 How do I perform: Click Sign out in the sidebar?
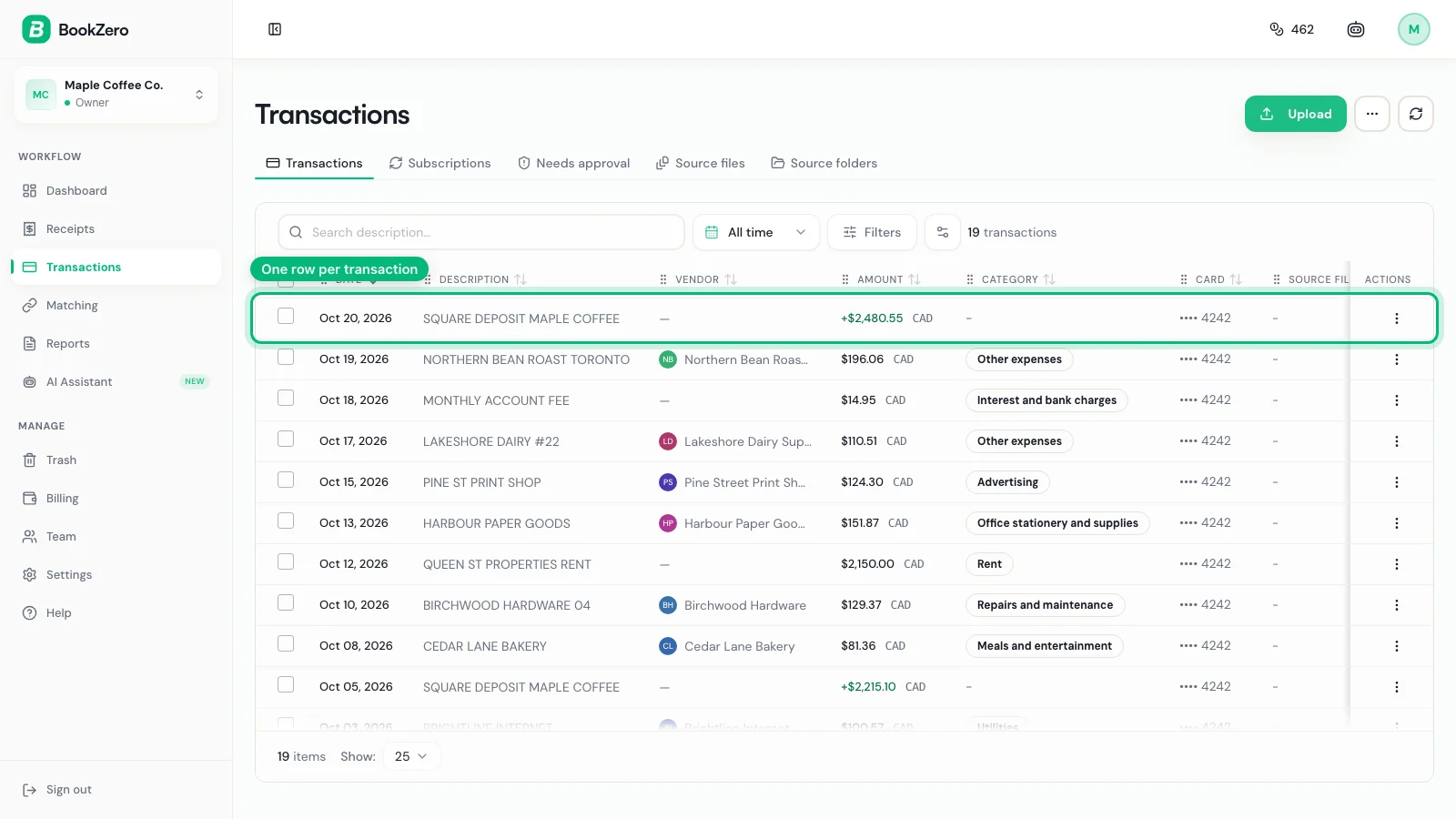pyautogui.click(x=57, y=790)
